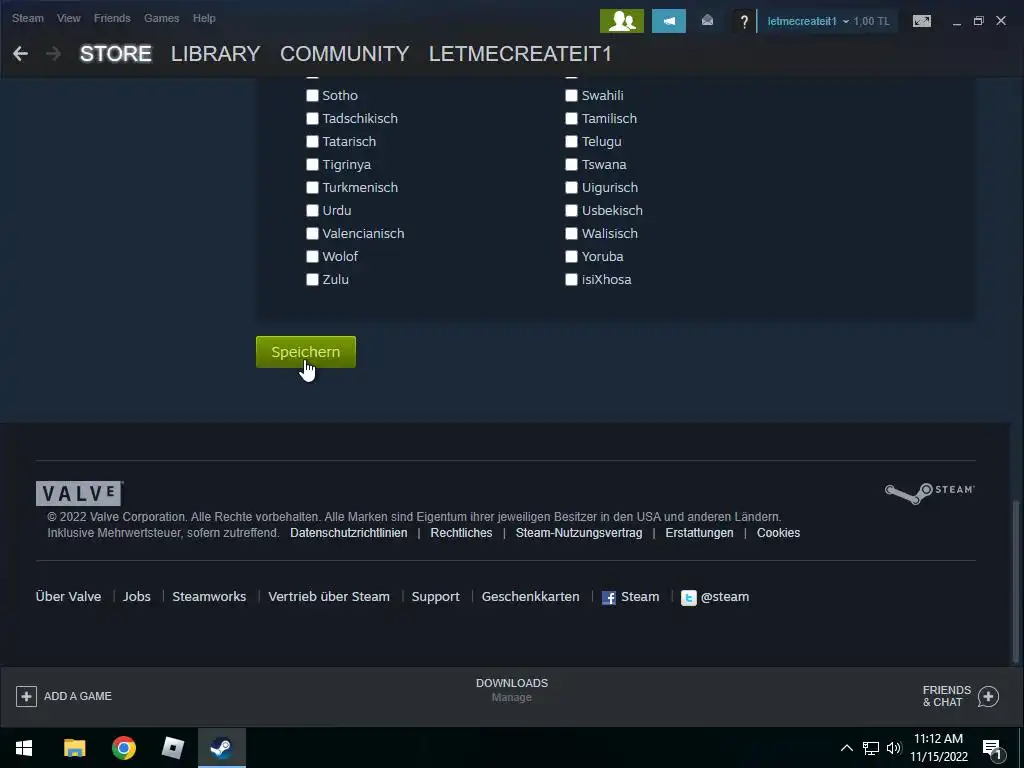Go forward with the right arrow

click(x=54, y=54)
